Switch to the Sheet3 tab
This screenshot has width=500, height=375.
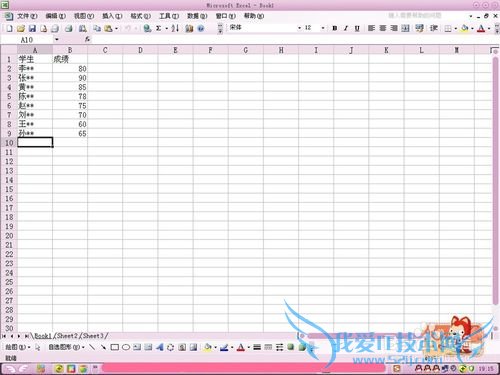click(x=93, y=336)
